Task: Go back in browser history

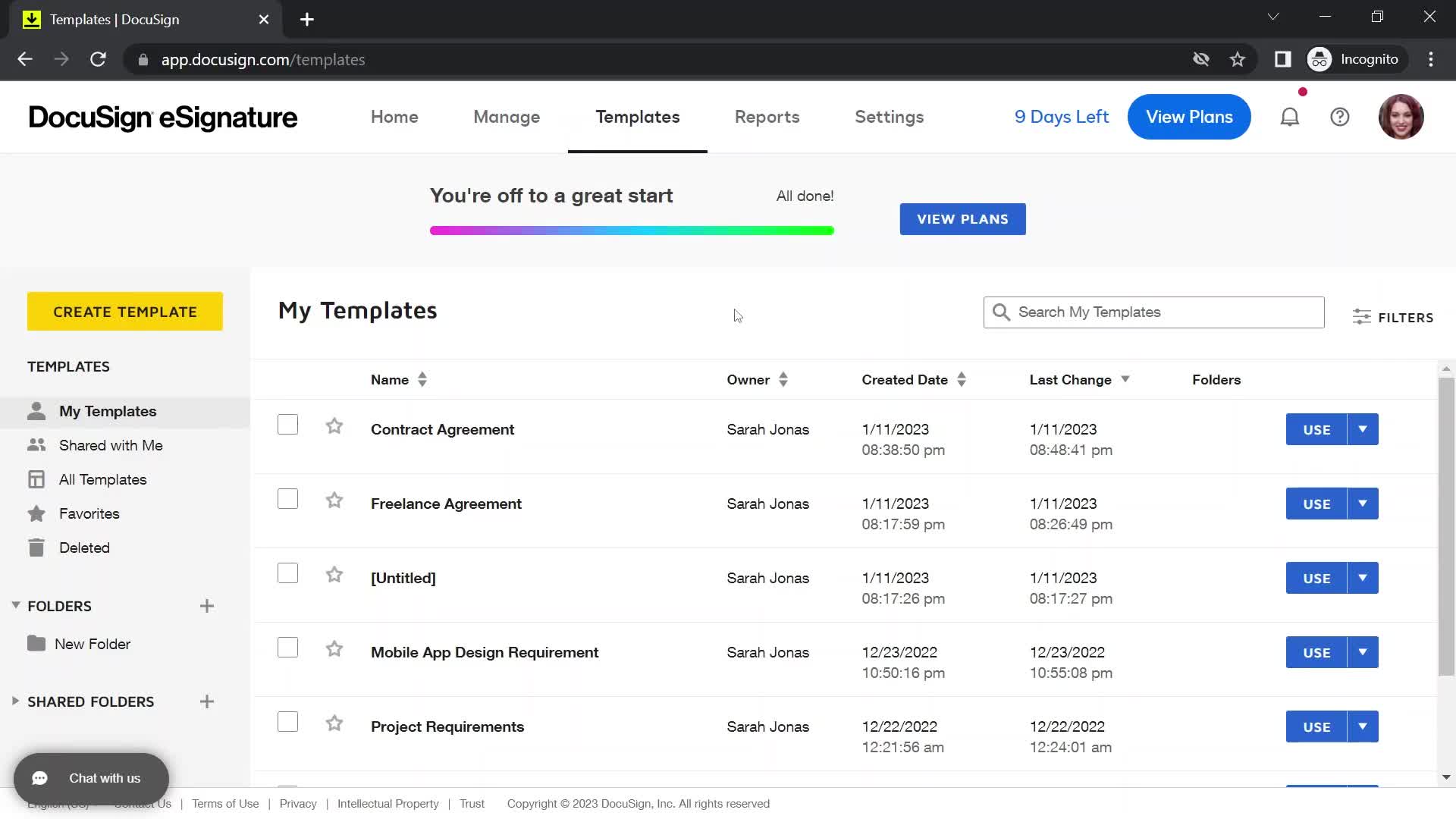Action: pos(25,59)
